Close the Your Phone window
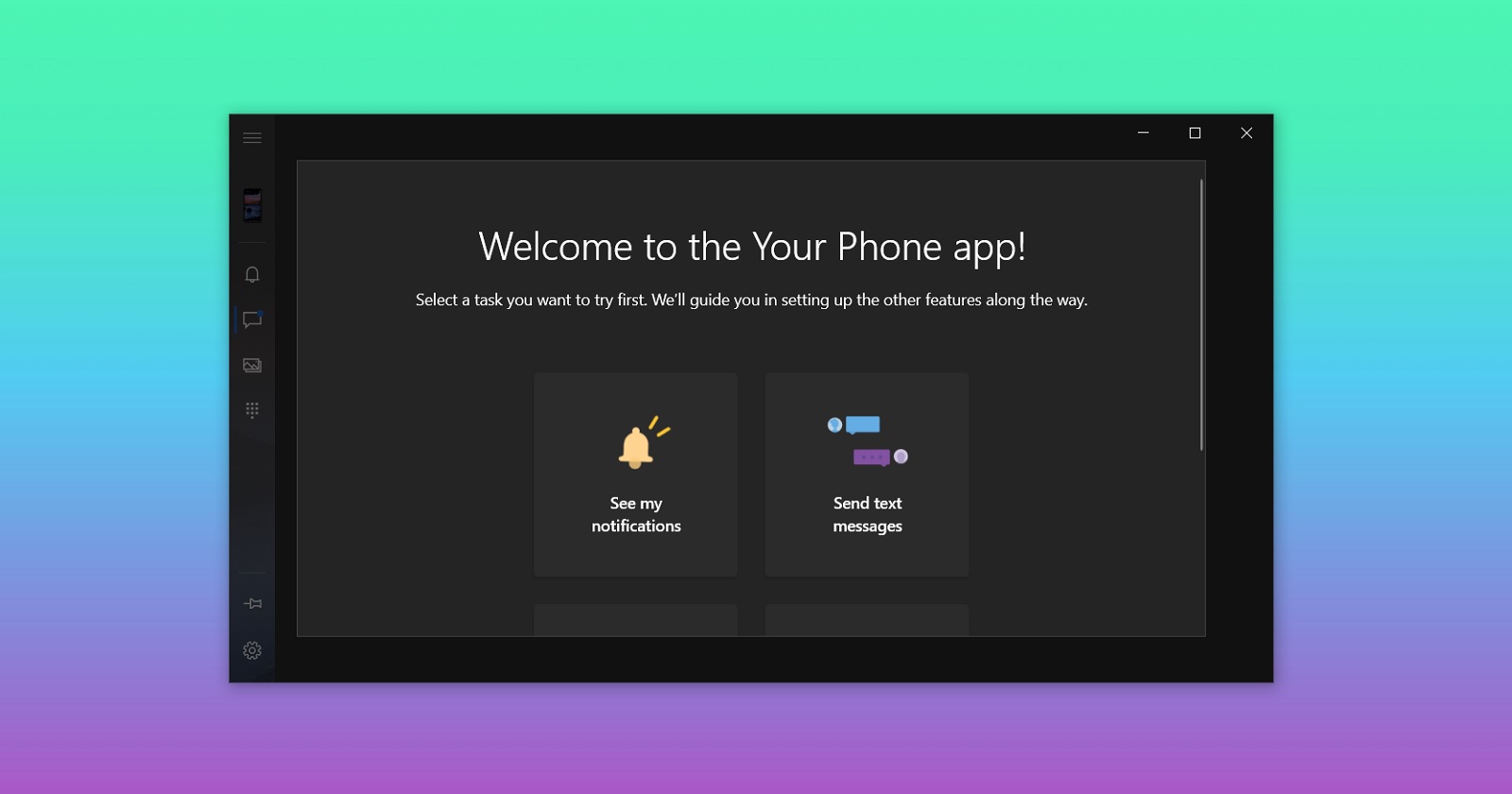Image resolution: width=1512 pixels, height=794 pixels. (x=1246, y=133)
